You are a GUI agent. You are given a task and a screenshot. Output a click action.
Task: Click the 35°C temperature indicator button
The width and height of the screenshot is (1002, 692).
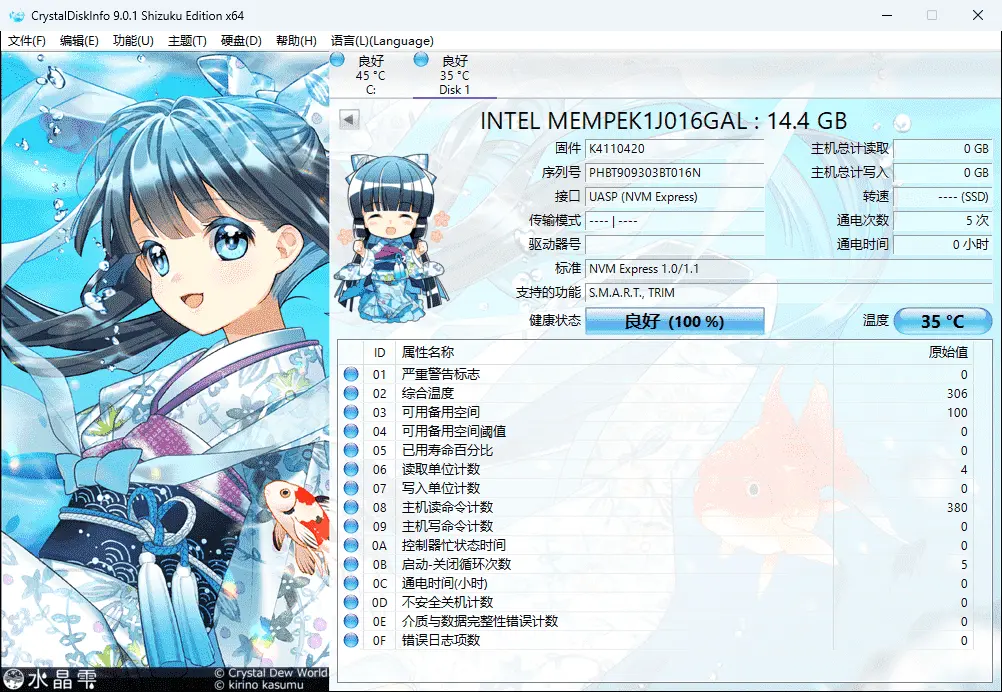(941, 321)
